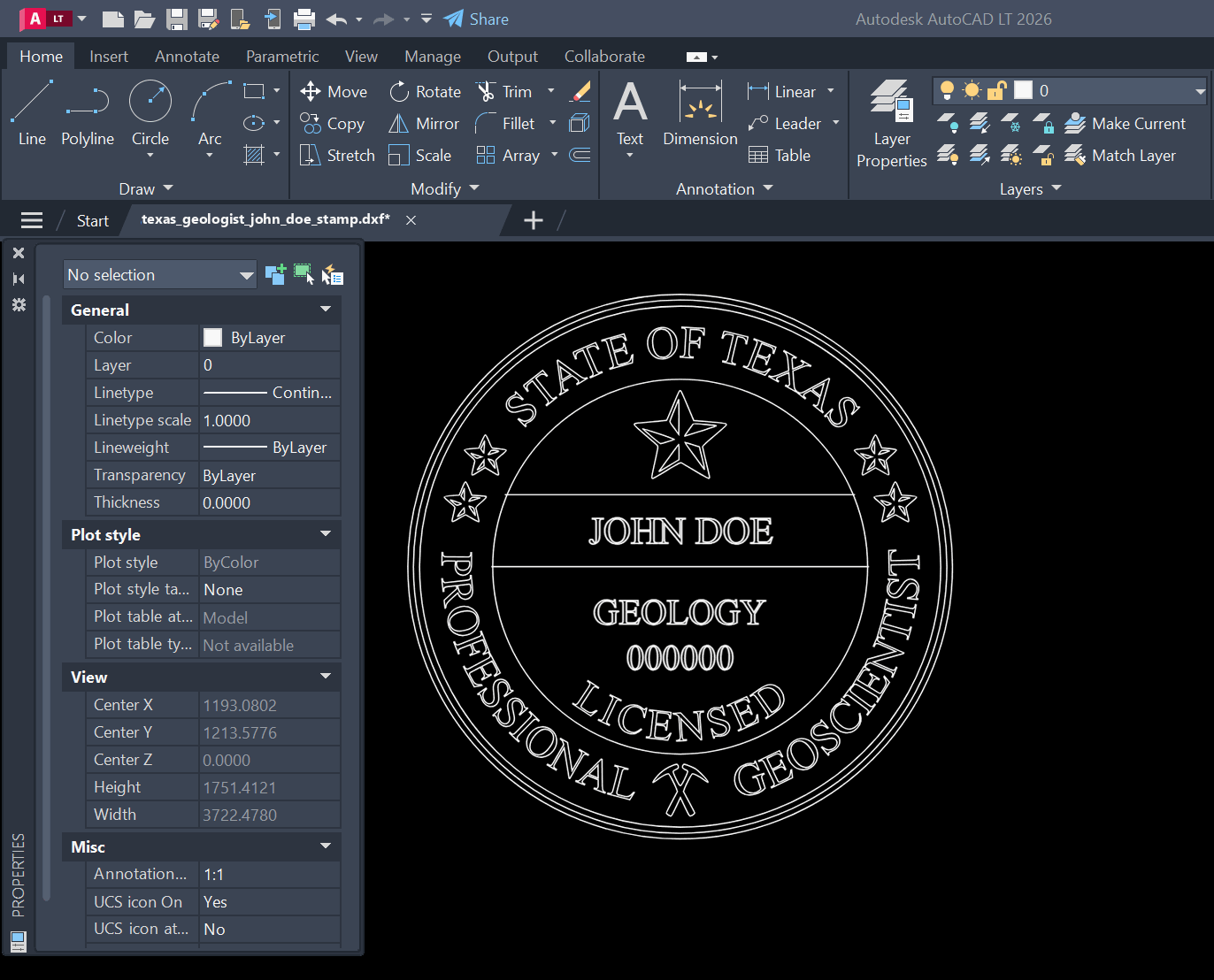Switch to the Insert ribbon tab
1214x980 pixels.
tap(109, 56)
